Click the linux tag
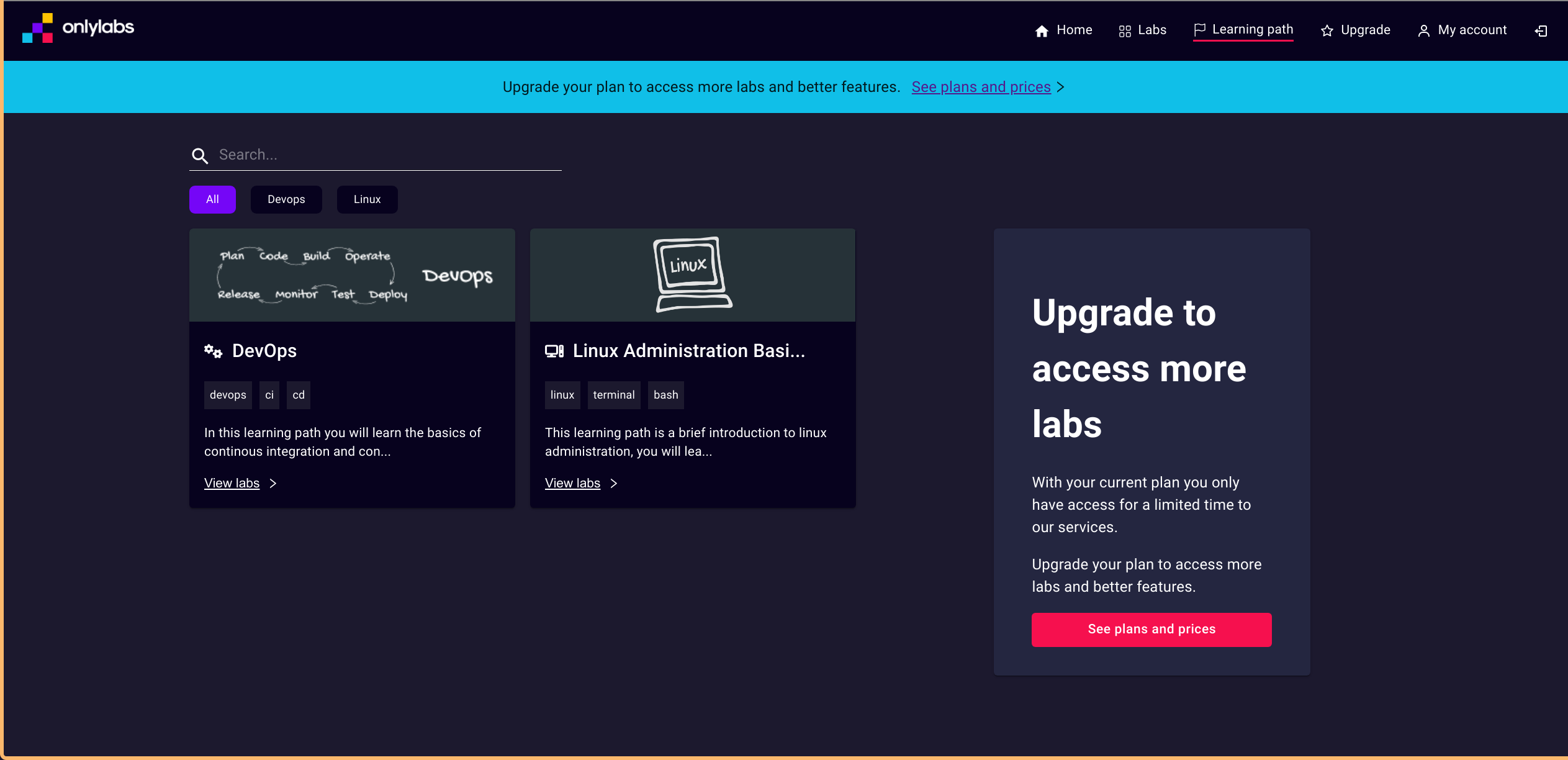Image resolution: width=1568 pixels, height=760 pixels. [562, 395]
